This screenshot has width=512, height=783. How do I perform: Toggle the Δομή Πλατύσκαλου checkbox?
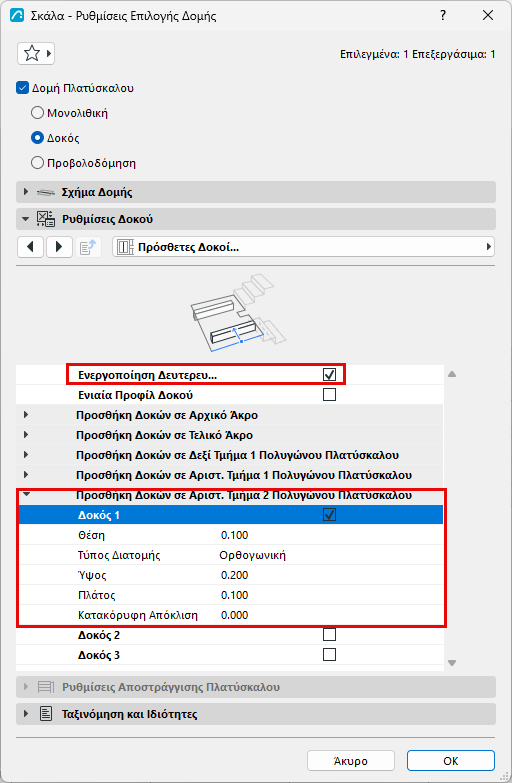(22, 88)
